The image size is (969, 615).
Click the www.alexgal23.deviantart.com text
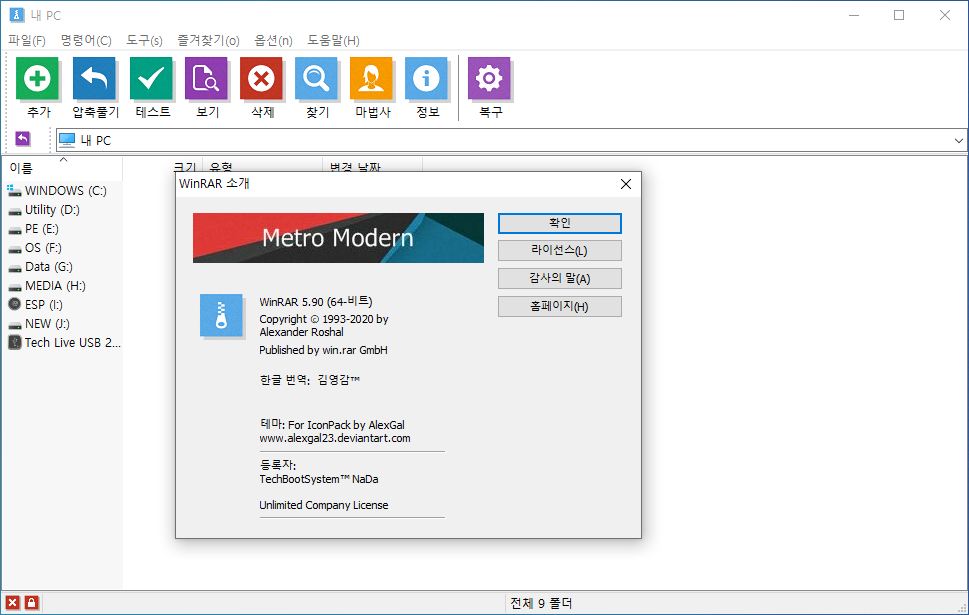[x=334, y=438]
